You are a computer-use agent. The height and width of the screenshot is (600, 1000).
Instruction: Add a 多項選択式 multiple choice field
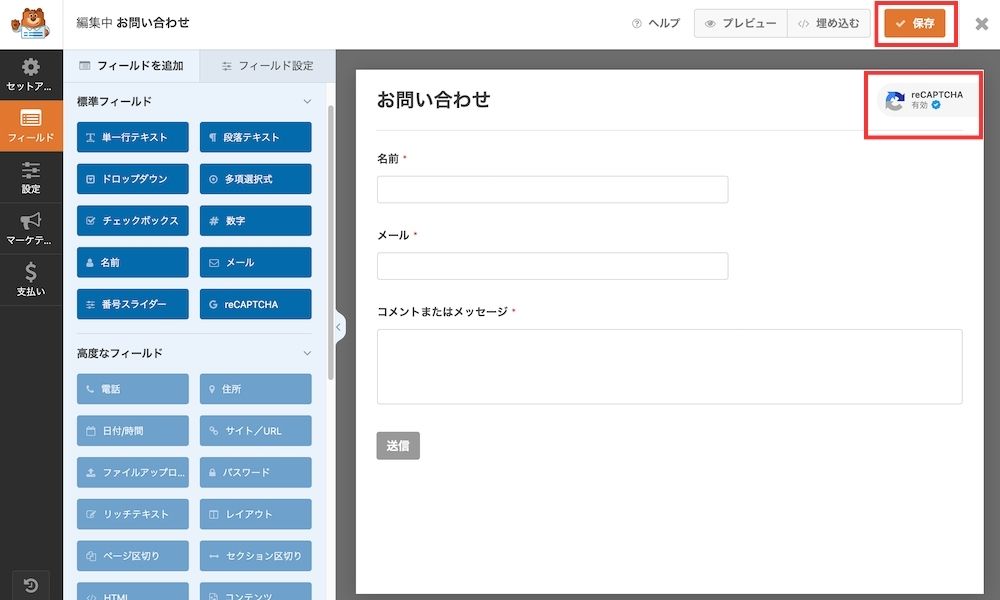click(x=255, y=179)
